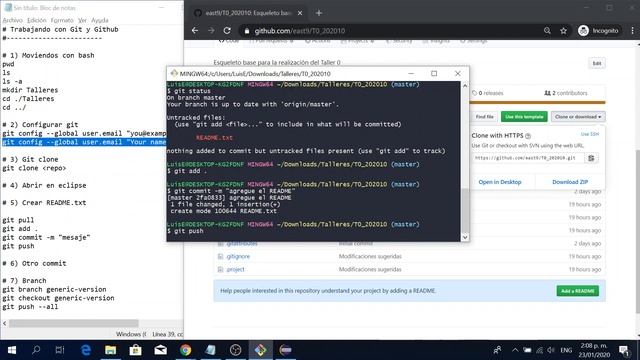Click the Git Bash vertical scrollbar thumb
This screenshot has height=360, width=640.
point(464,210)
